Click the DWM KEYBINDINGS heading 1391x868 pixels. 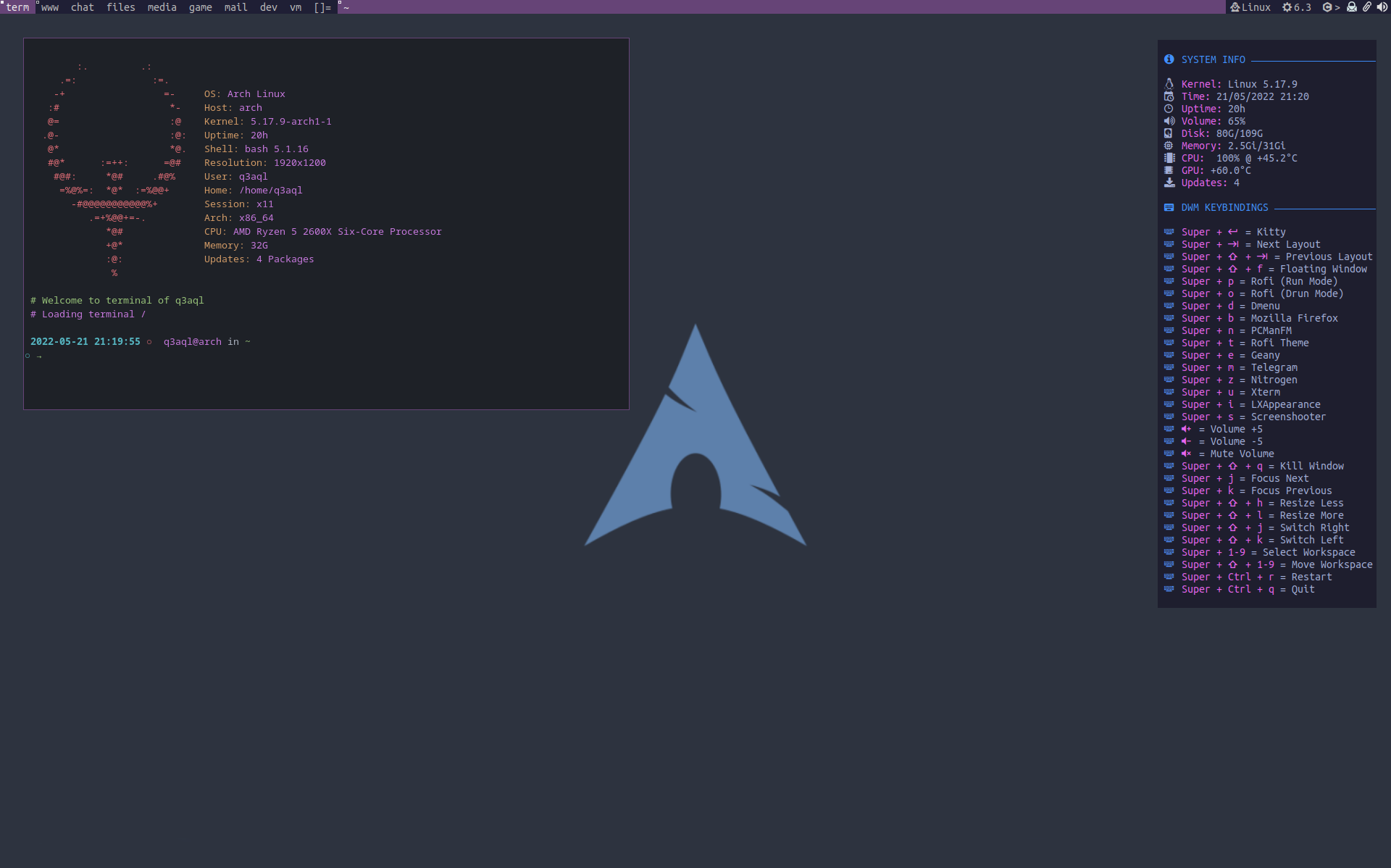tap(1225, 207)
